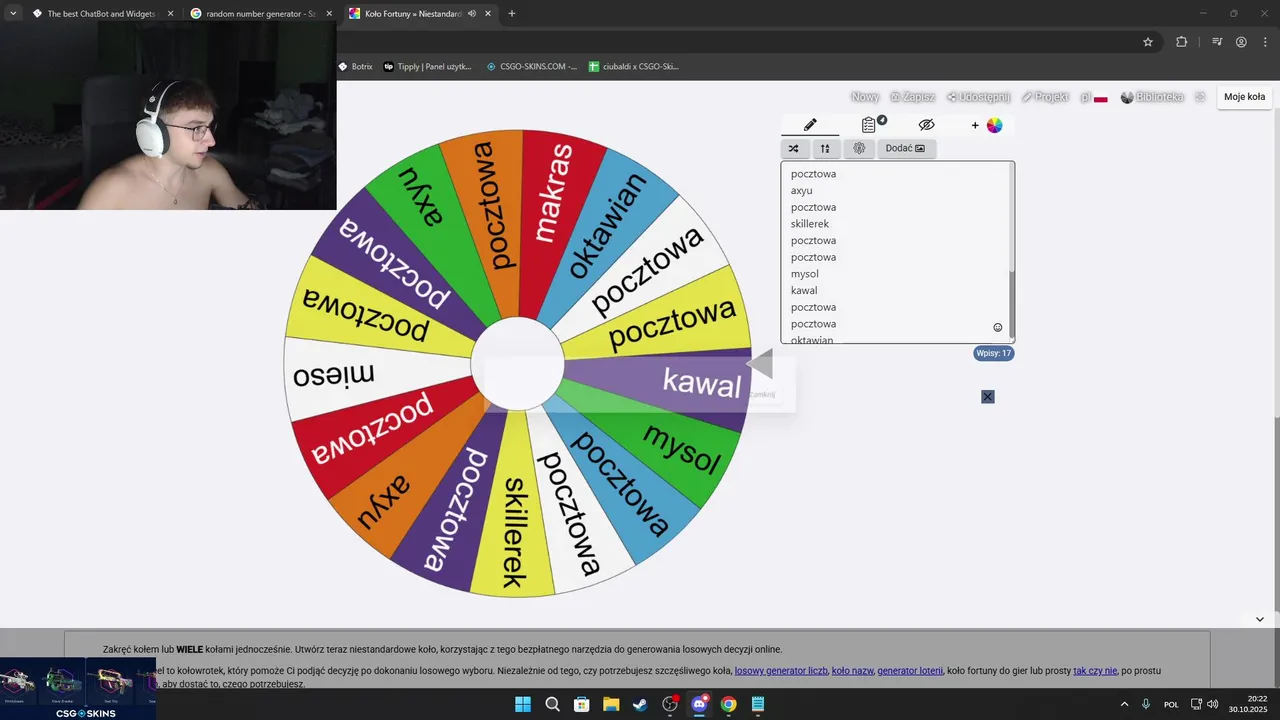
Task: Click the purple kawal wheel segment
Action: coord(690,385)
